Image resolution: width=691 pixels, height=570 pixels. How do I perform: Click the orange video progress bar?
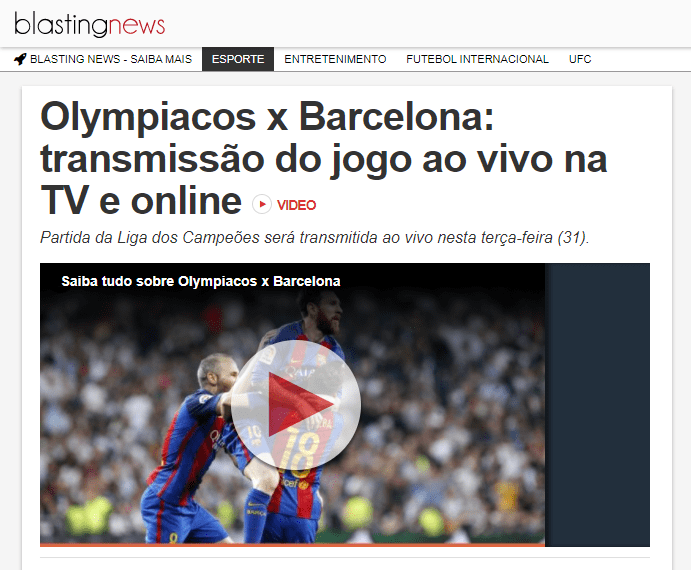(292, 545)
